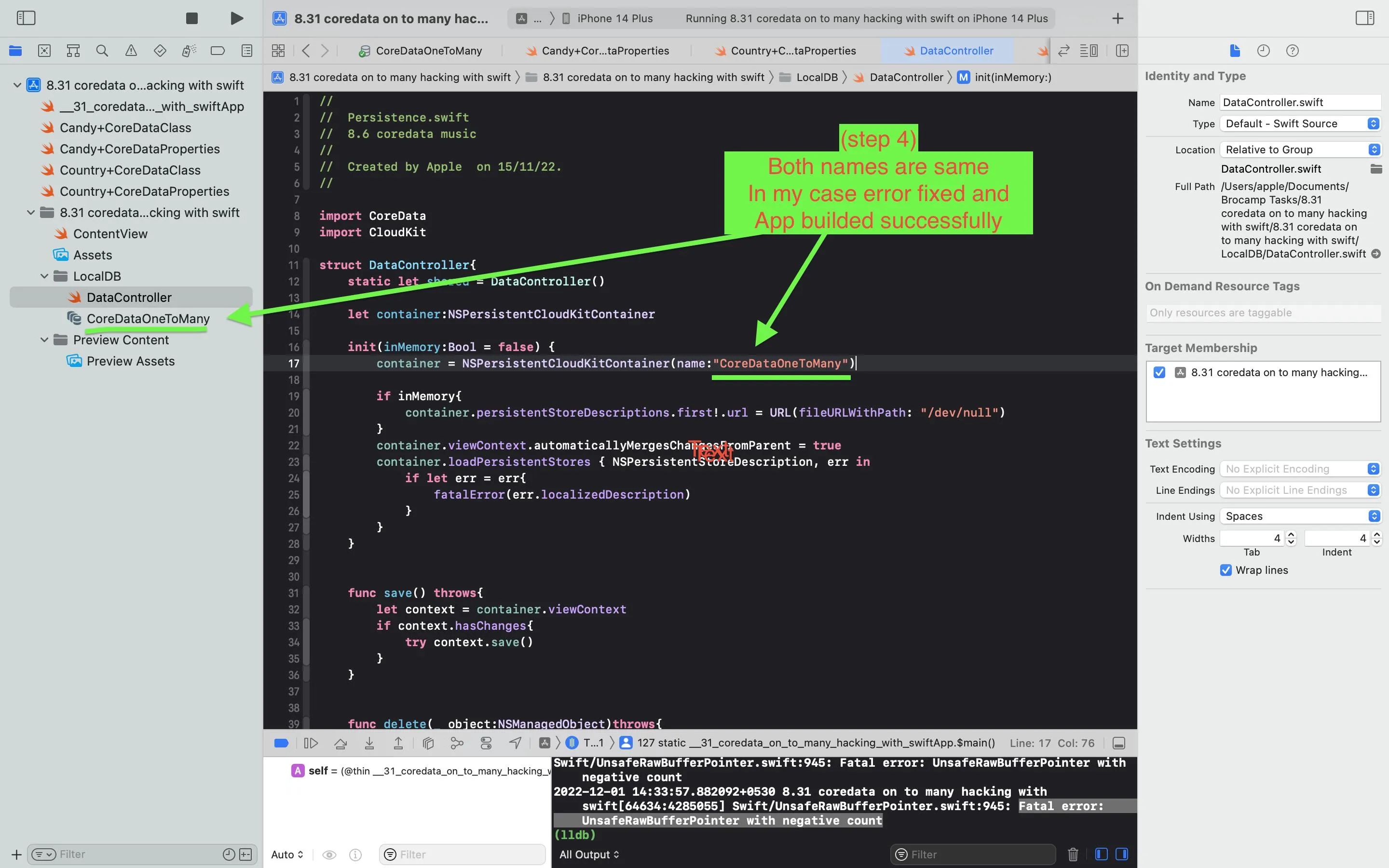1389x868 pixels.
Task: Open the Issue navigator warning icon
Action: (x=131, y=51)
